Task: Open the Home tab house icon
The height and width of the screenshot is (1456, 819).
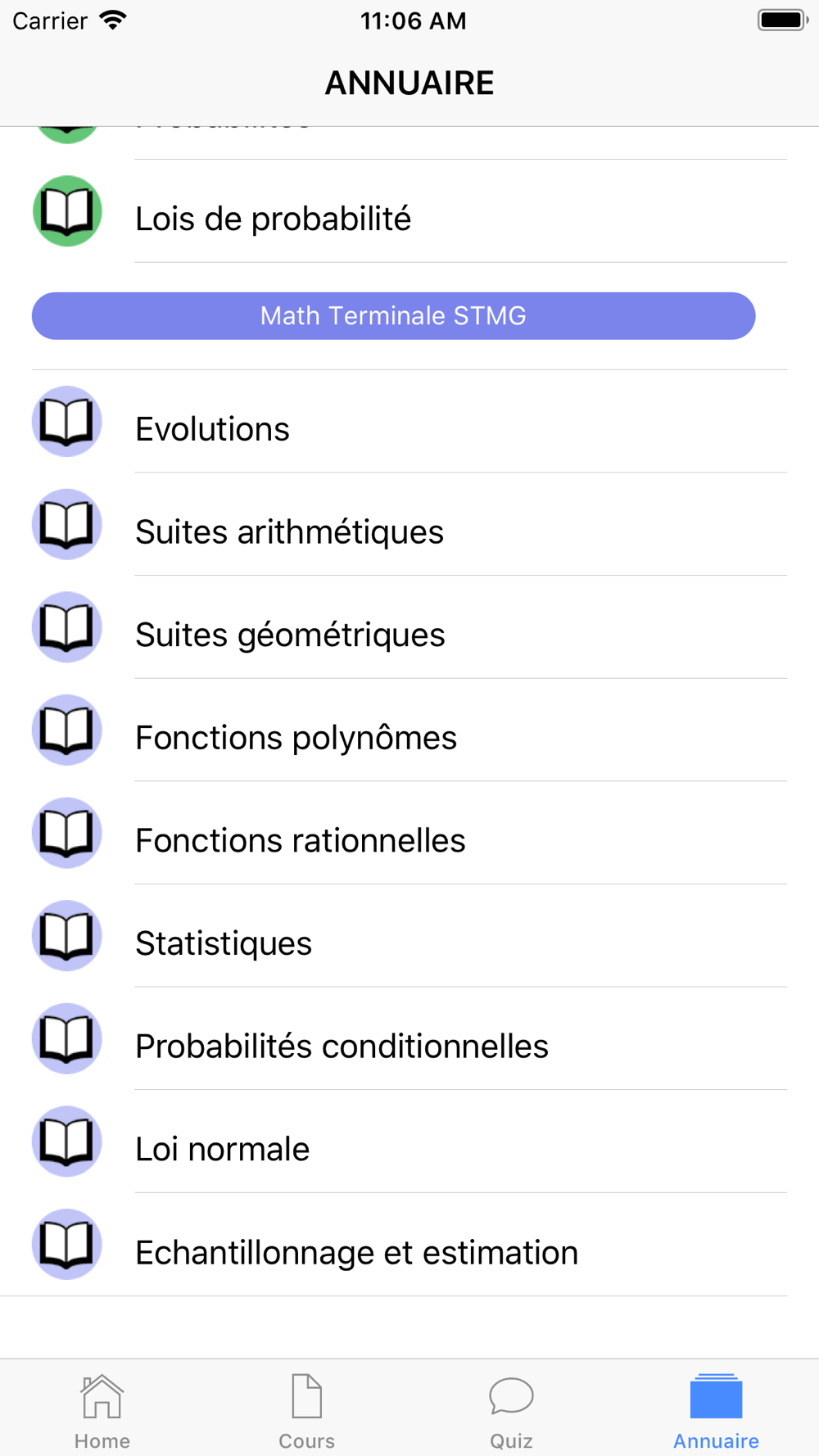Action: click(102, 1395)
